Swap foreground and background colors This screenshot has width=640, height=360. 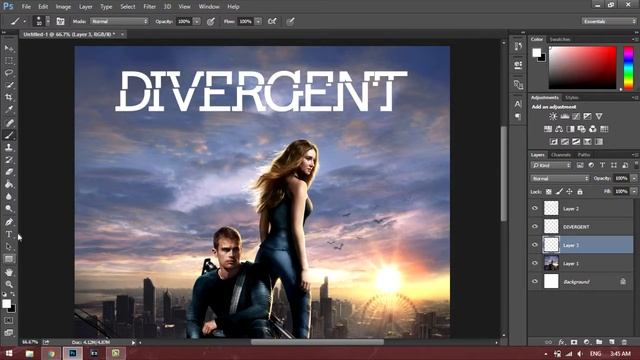[x=13, y=294]
